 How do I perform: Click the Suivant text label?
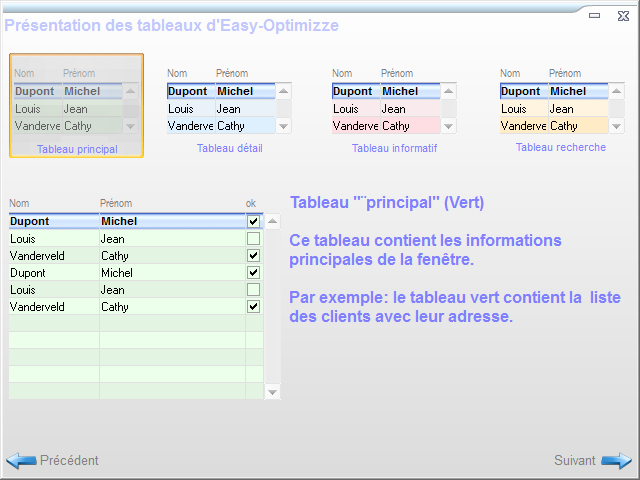coord(575,461)
